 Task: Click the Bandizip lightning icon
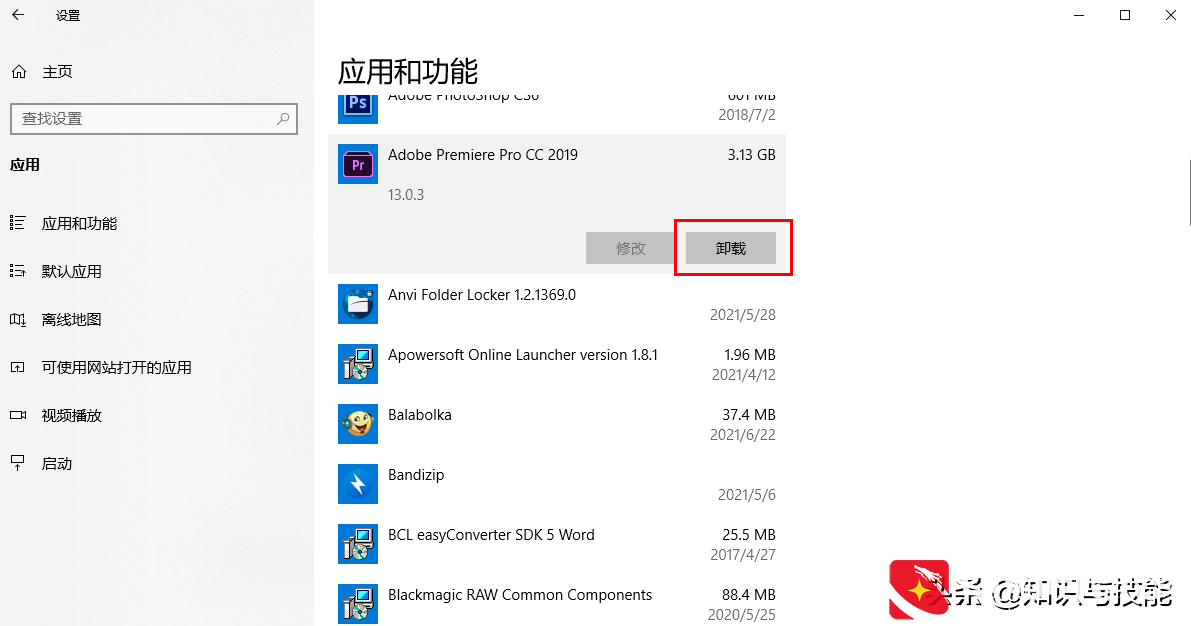pos(358,484)
